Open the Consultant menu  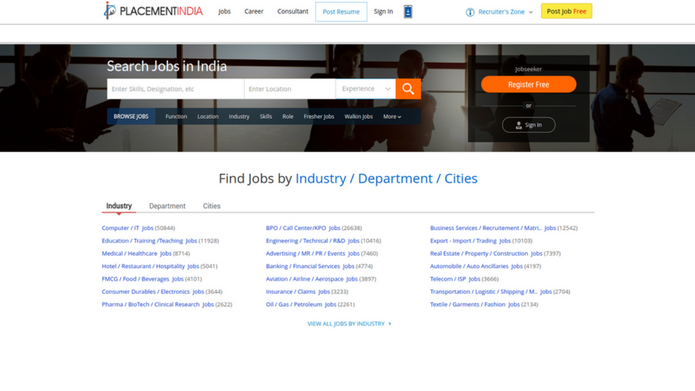tap(293, 12)
